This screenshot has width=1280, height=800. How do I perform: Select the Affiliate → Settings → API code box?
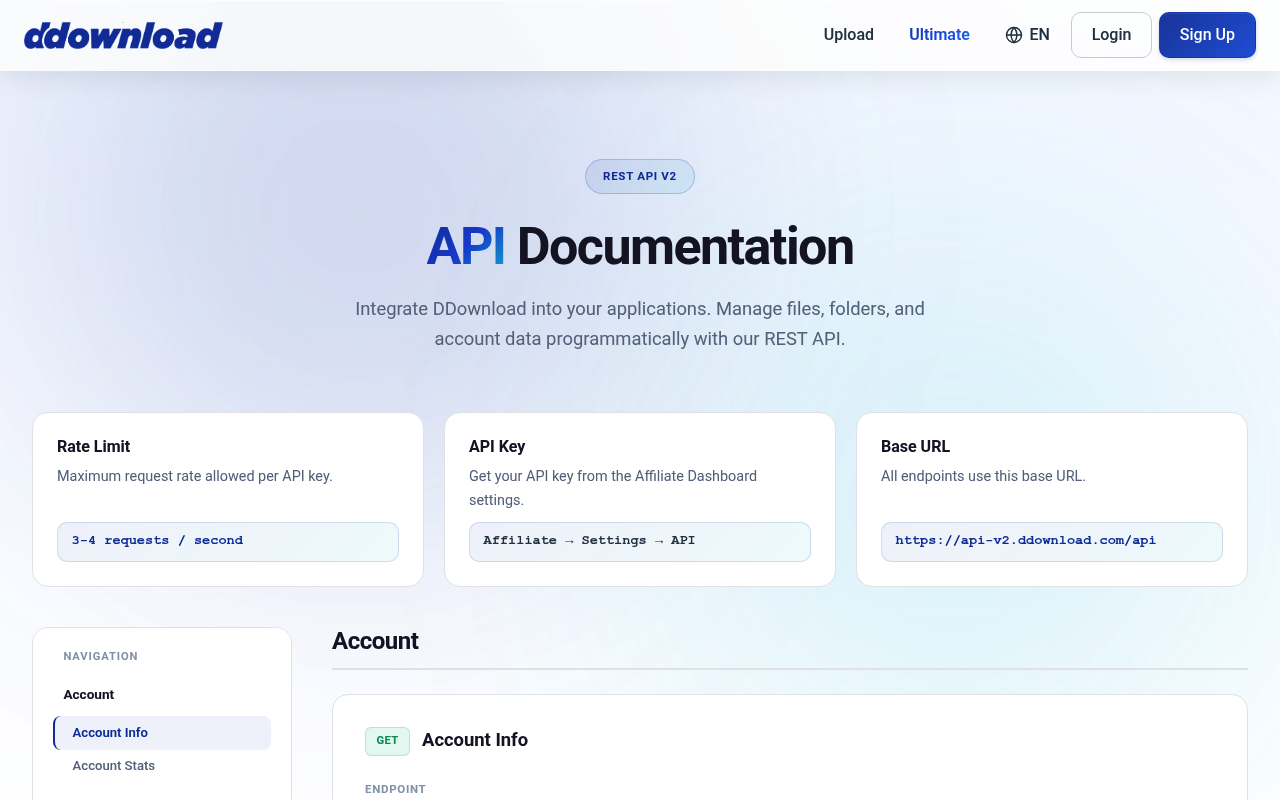[x=640, y=541]
